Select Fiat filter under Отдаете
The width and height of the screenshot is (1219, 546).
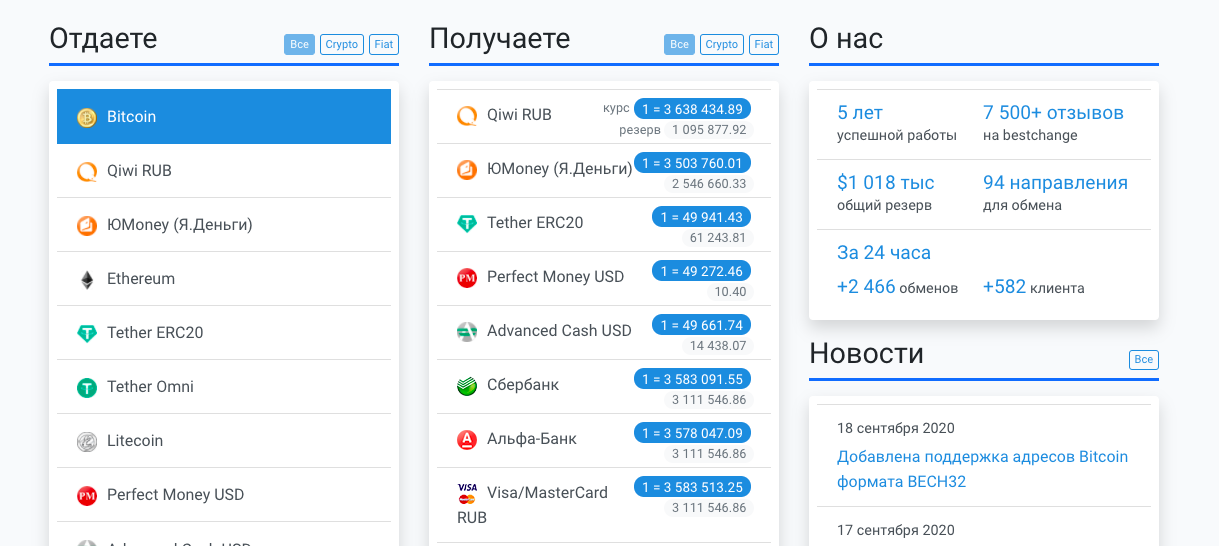tap(384, 44)
